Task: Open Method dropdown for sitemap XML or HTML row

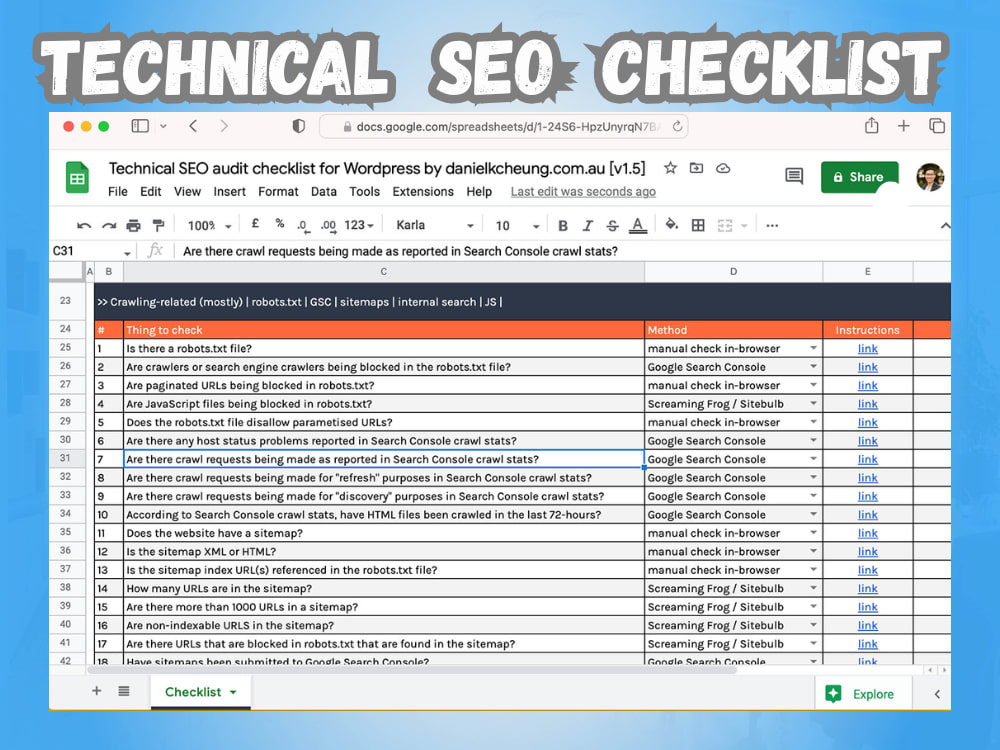Action: (x=813, y=551)
